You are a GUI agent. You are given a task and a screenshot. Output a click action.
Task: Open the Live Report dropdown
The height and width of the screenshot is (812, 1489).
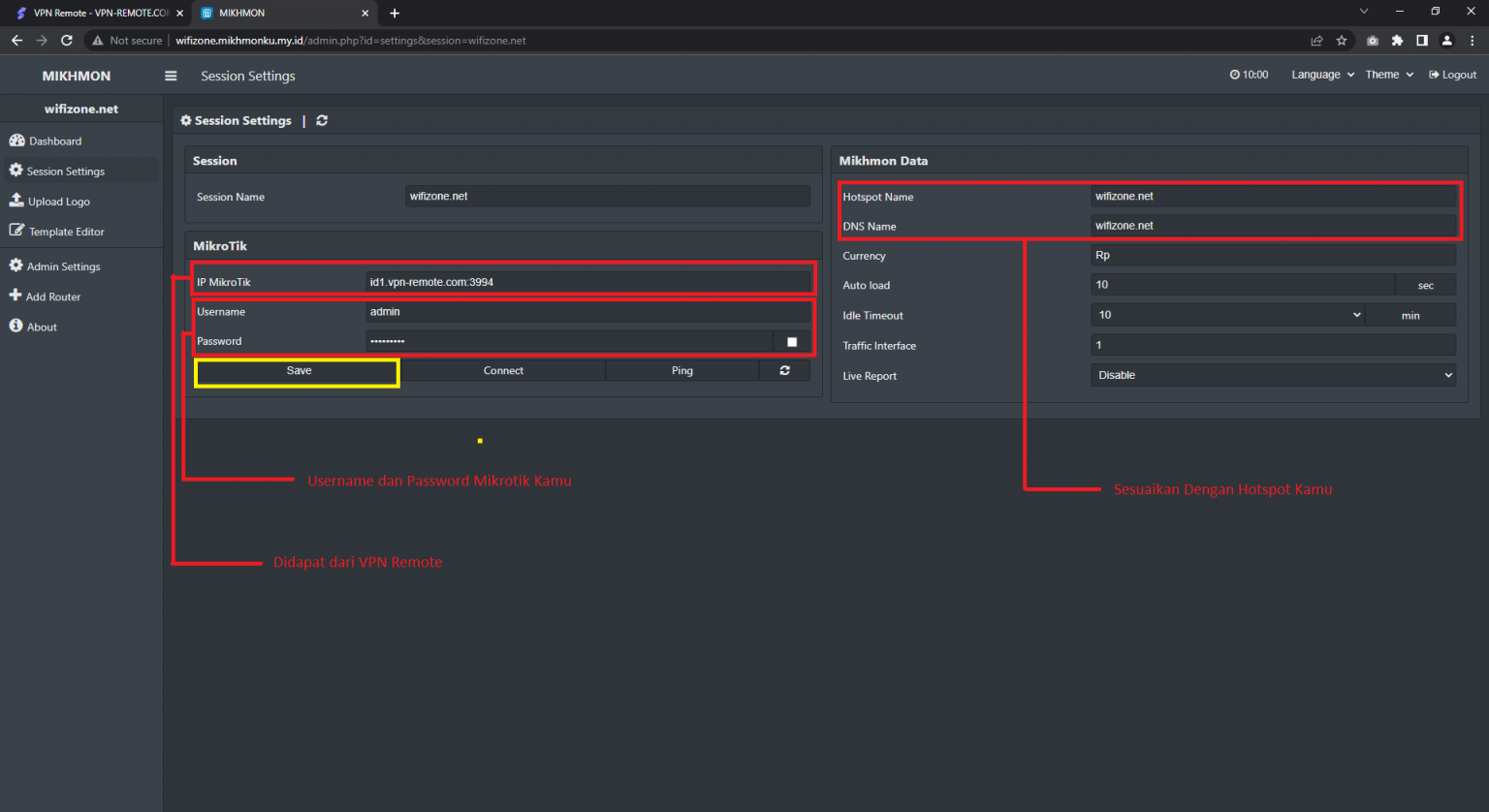pyautogui.click(x=1273, y=375)
